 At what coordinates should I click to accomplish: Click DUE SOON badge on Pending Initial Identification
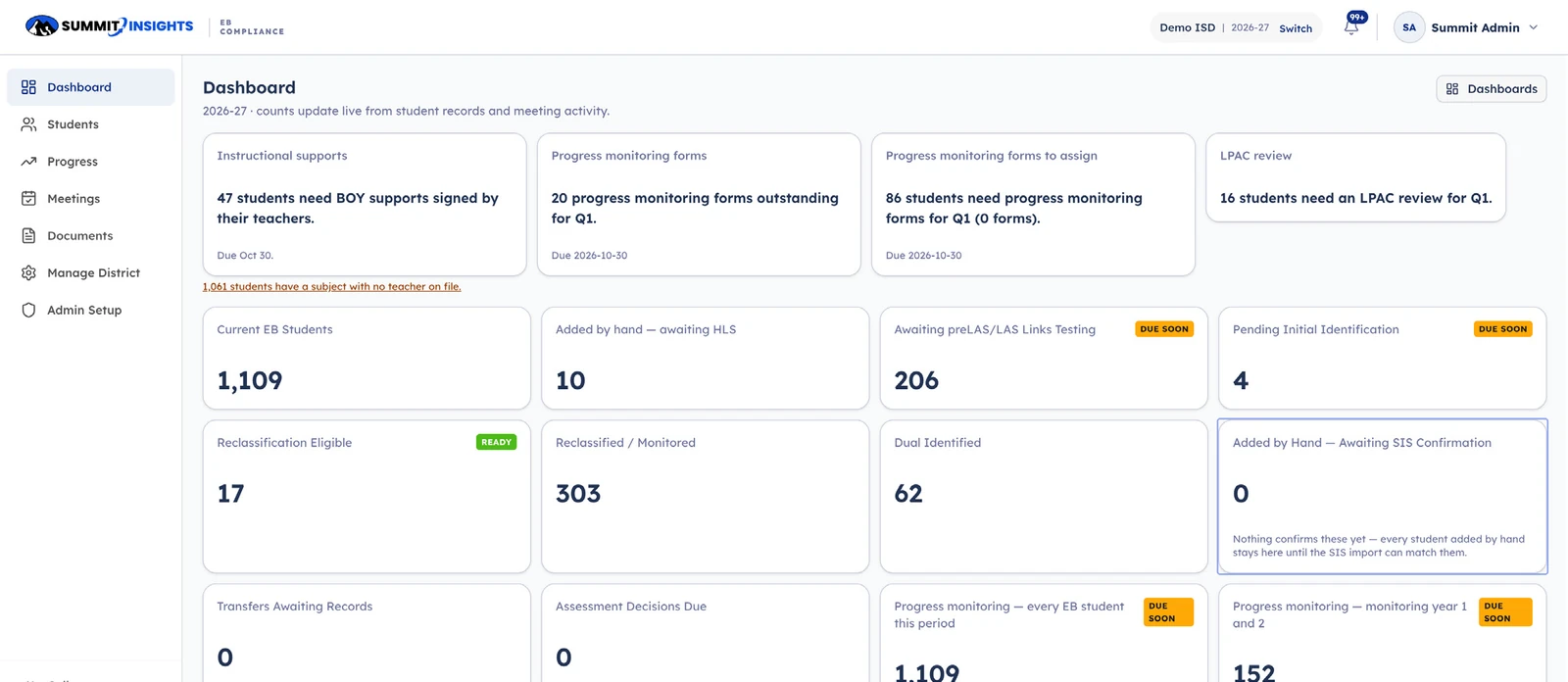tap(1503, 329)
